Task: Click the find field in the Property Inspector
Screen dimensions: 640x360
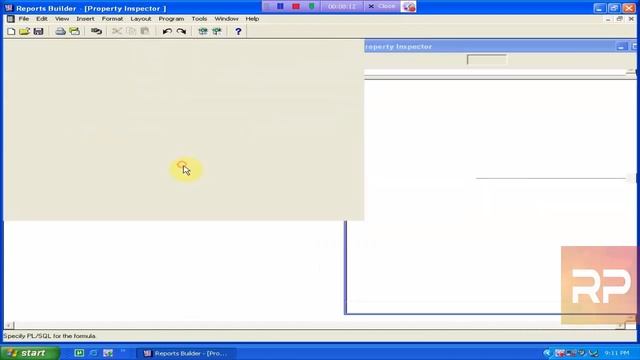Action: 487,60
